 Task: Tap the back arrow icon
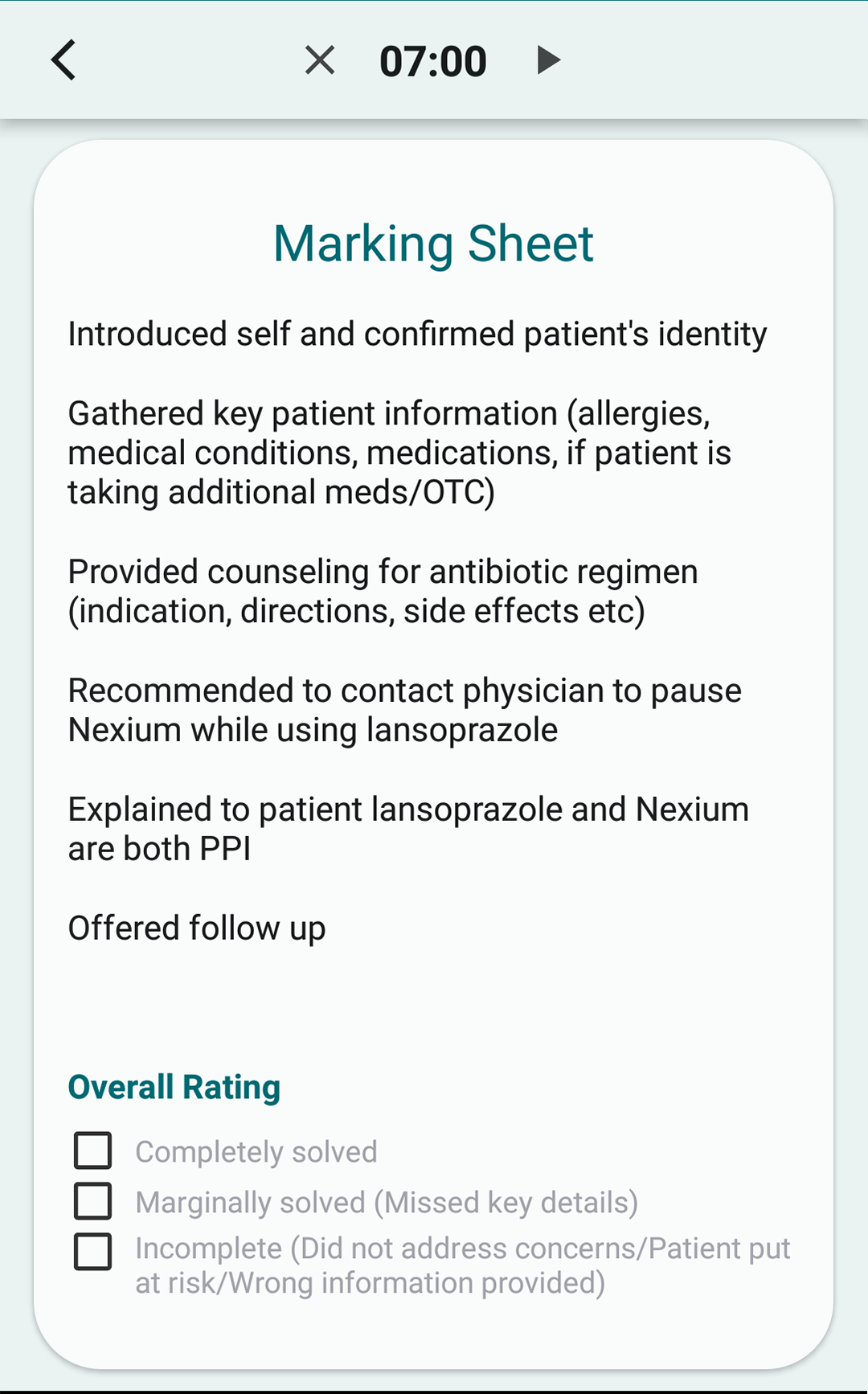pos(63,60)
